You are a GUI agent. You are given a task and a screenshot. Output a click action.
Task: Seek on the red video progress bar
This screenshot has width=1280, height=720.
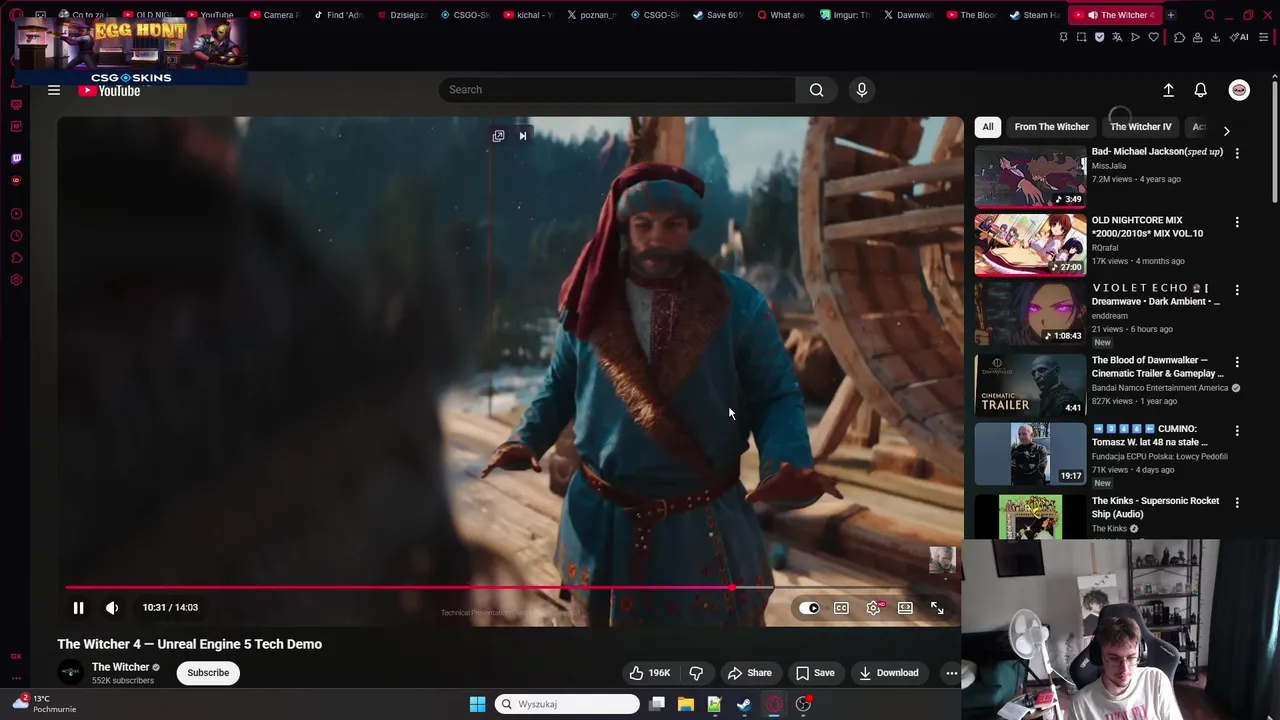point(510,588)
